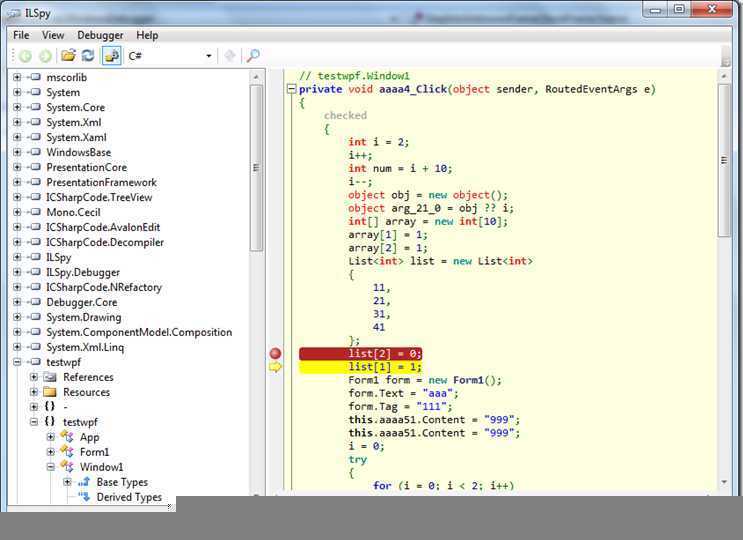Click the App class icon
The height and width of the screenshot is (540, 743).
coord(67,437)
